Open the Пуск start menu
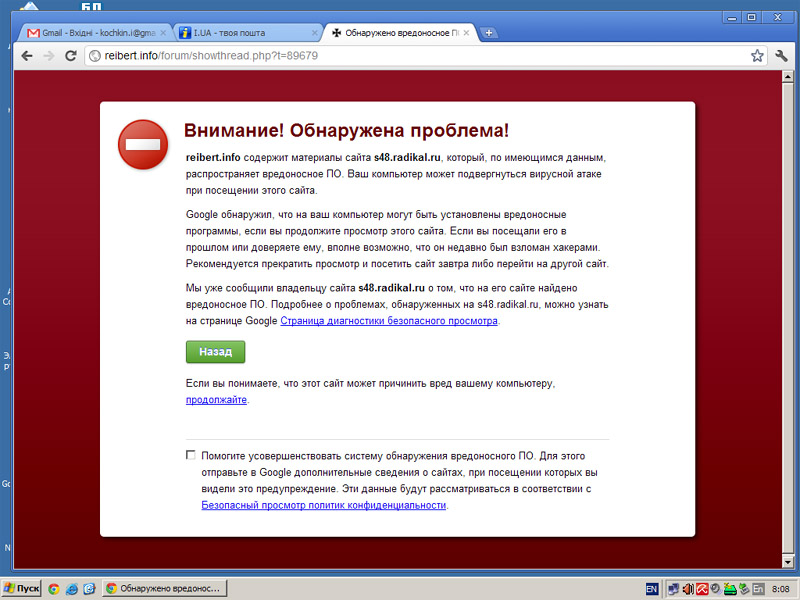The height and width of the screenshot is (600, 800). tap(21, 588)
